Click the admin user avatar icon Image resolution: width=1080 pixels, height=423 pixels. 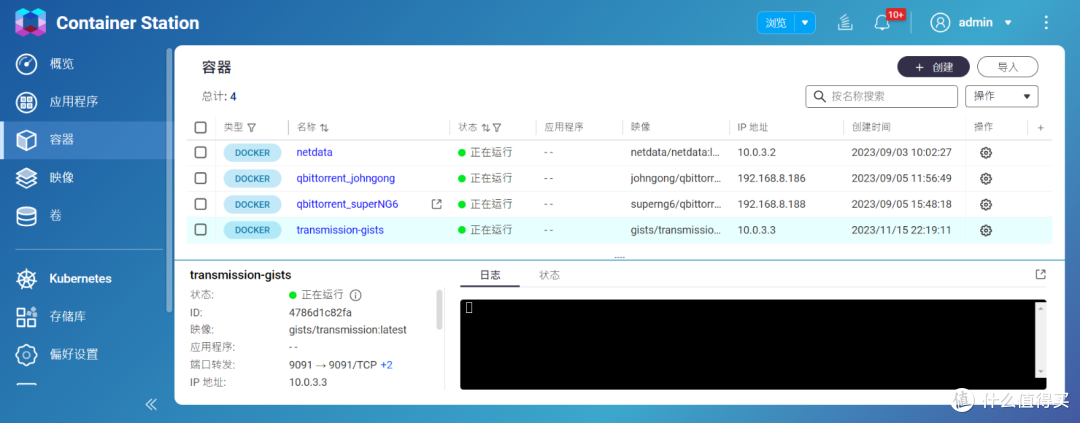[x=939, y=23]
